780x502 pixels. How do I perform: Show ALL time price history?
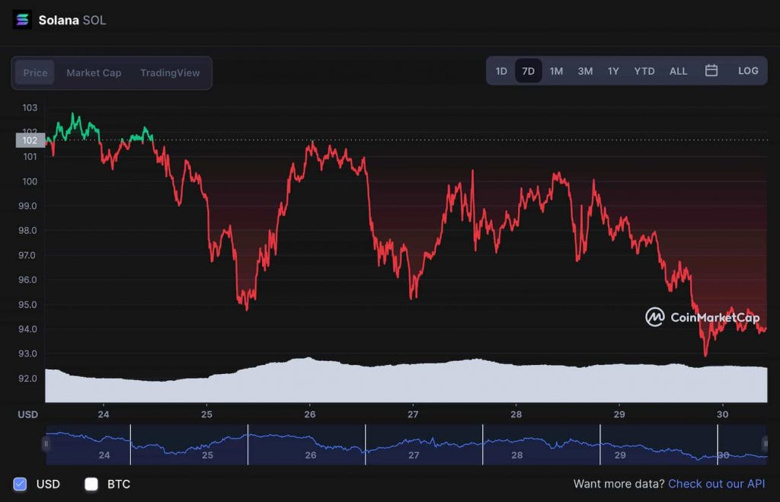tap(678, 71)
